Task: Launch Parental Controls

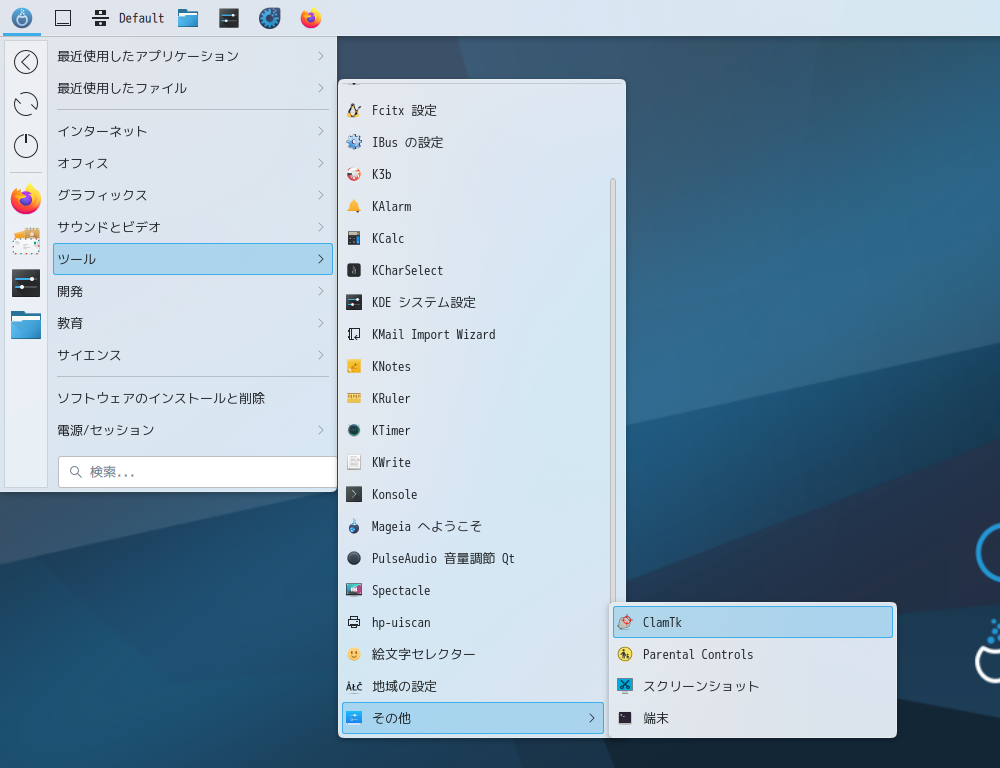Action: [x=753, y=654]
